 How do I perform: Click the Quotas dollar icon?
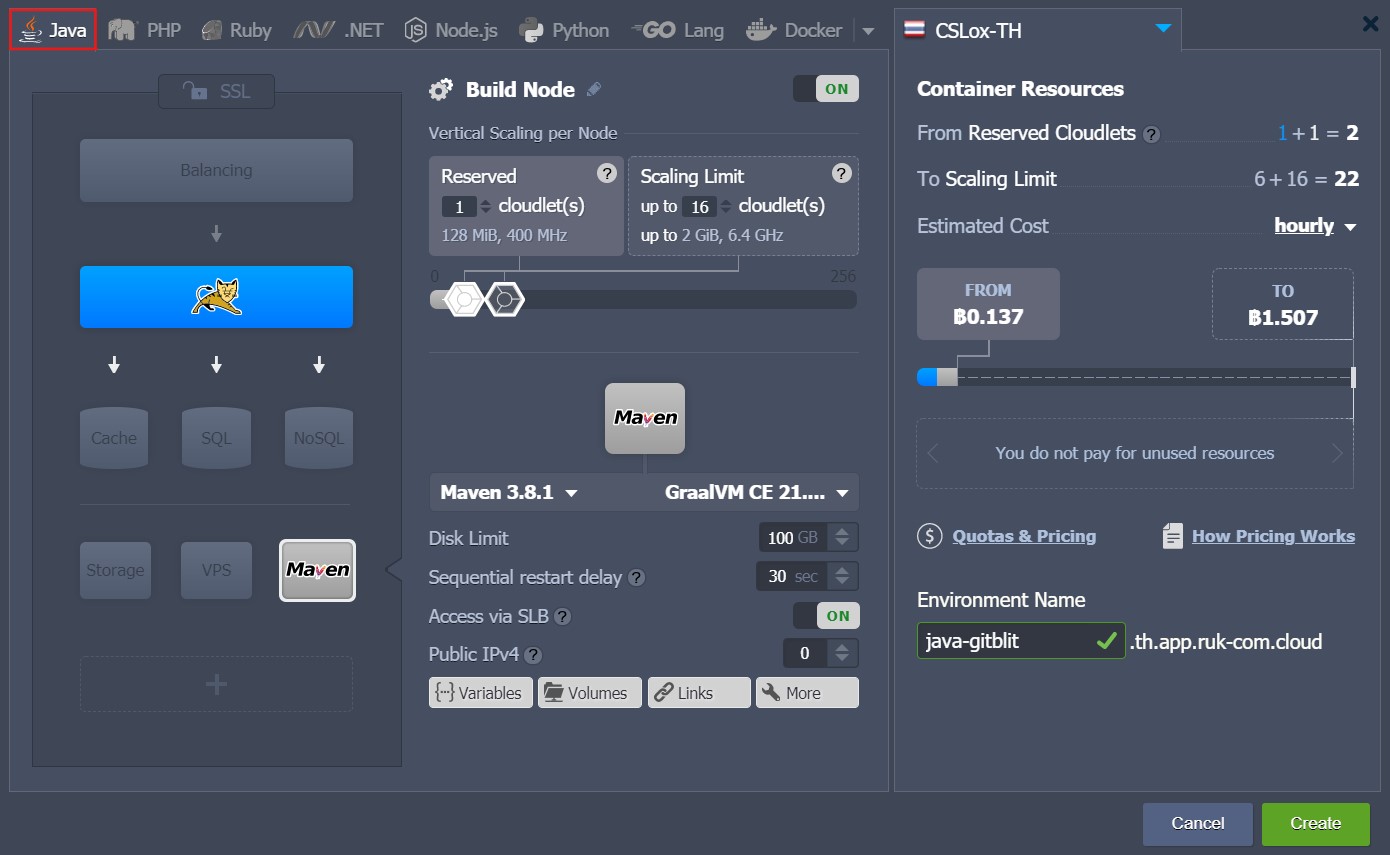[930, 536]
